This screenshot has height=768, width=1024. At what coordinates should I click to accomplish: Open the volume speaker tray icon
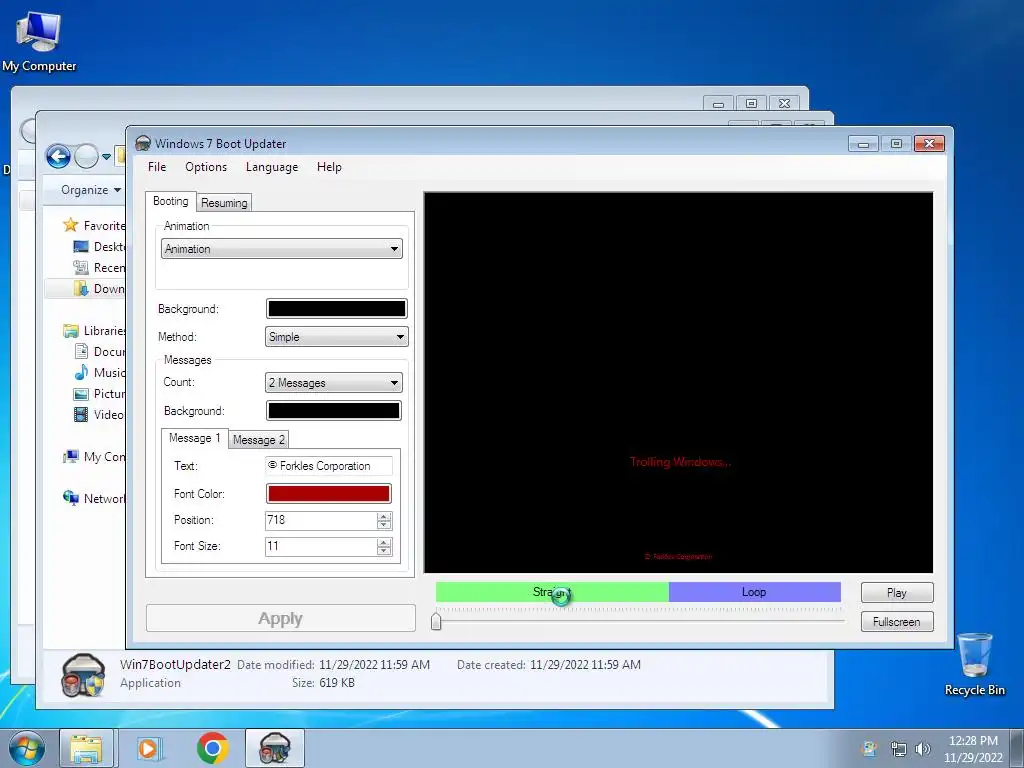click(922, 749)
